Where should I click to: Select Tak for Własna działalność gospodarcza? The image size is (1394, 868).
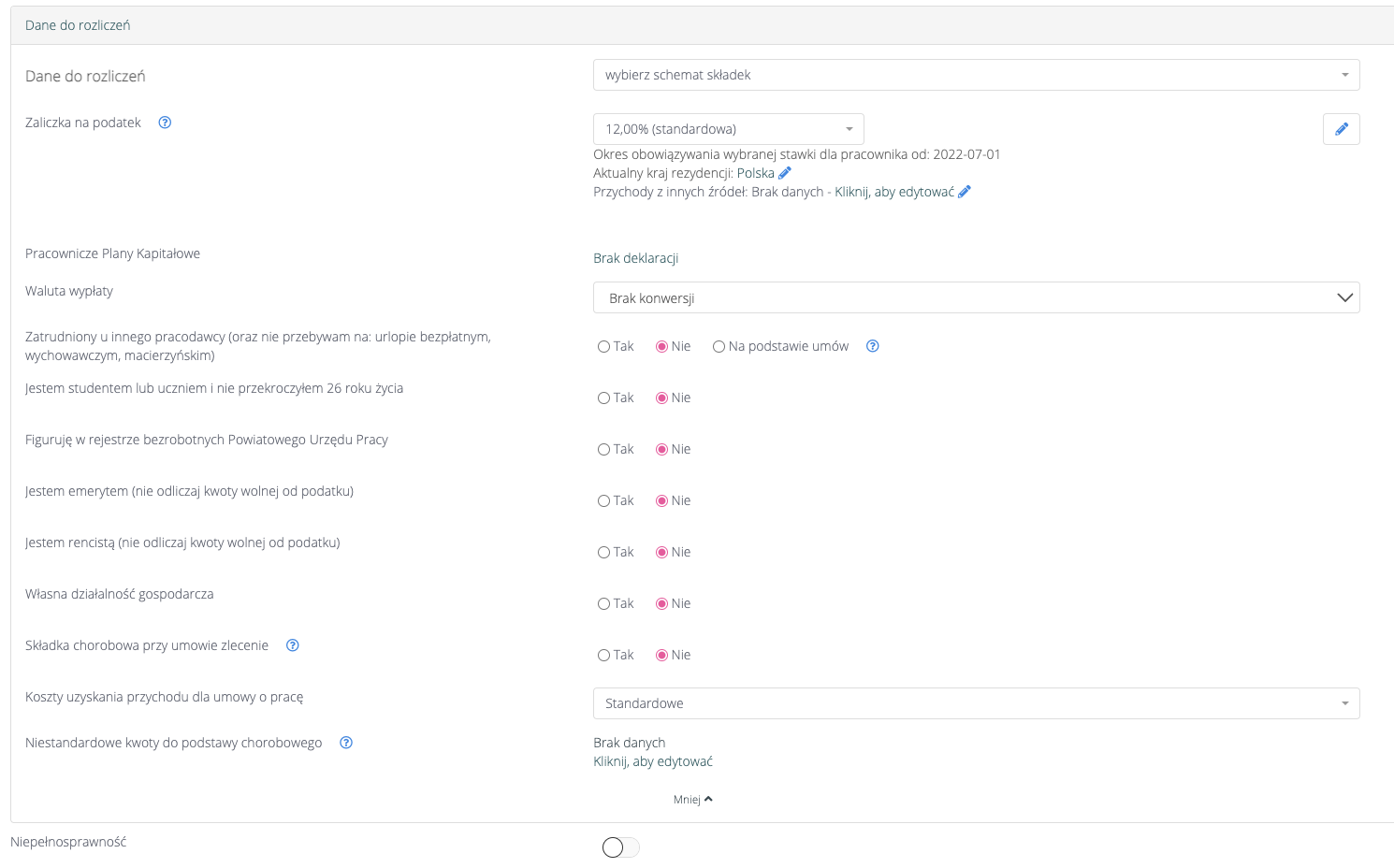coord(604,604)
